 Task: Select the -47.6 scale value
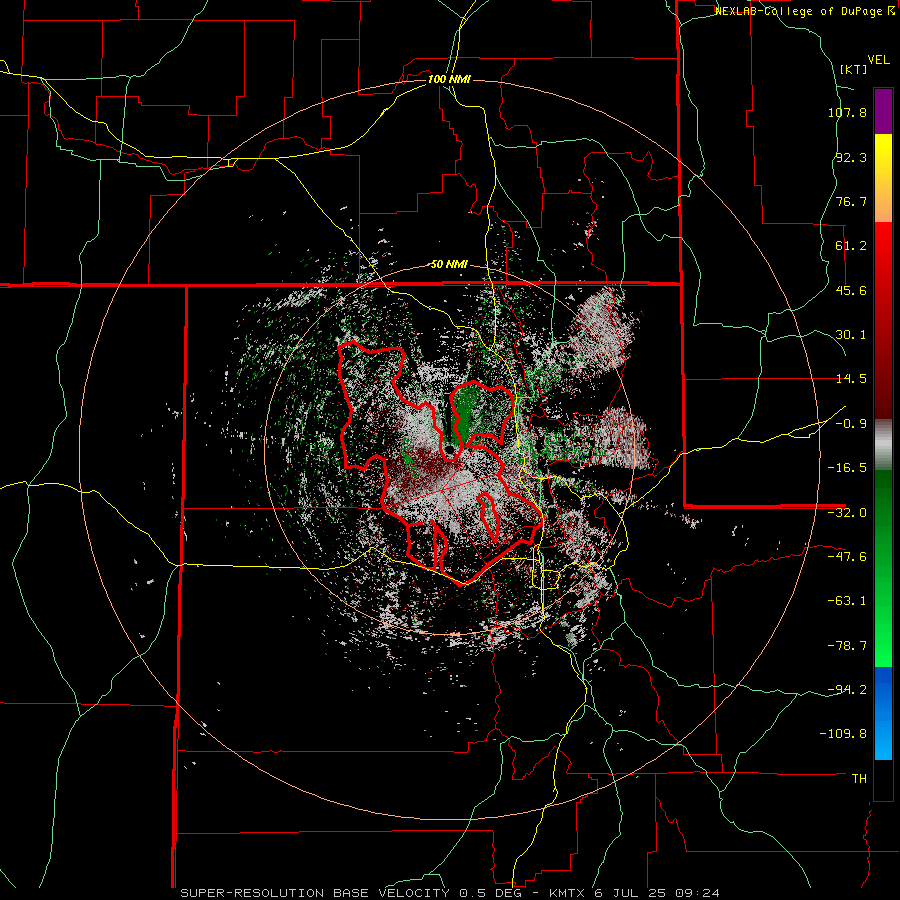[x=847, y=557]
